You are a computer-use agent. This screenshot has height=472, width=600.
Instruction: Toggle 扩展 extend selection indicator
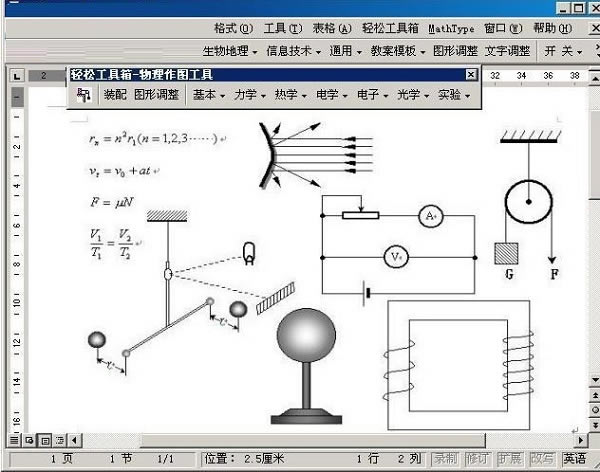point(510,459)
